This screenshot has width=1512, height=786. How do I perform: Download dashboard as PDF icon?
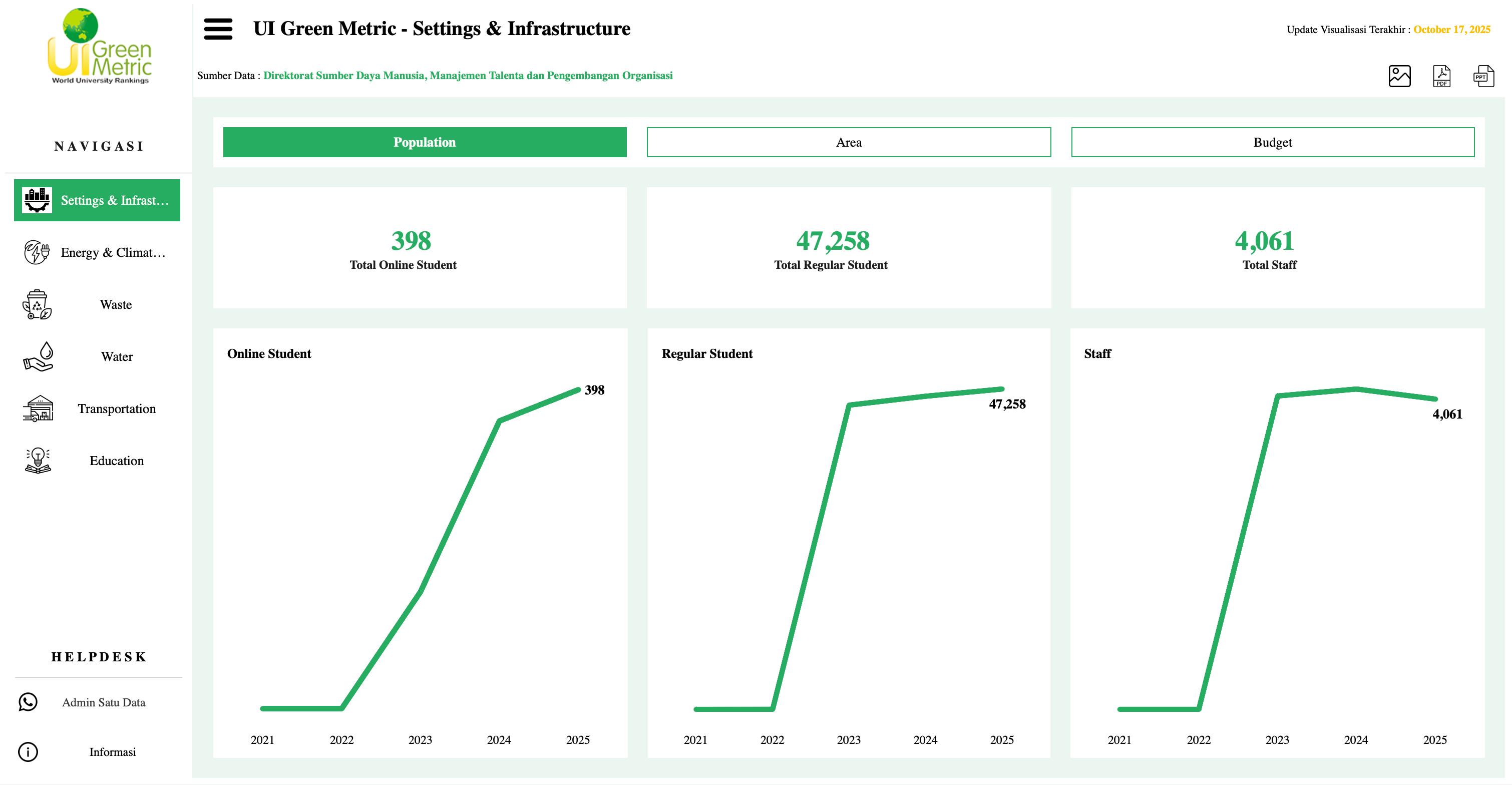click(x=1441, y=76)
